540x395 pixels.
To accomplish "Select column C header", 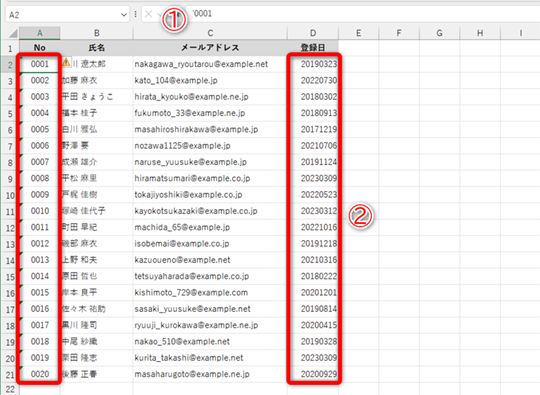I will tap(210, 33).
